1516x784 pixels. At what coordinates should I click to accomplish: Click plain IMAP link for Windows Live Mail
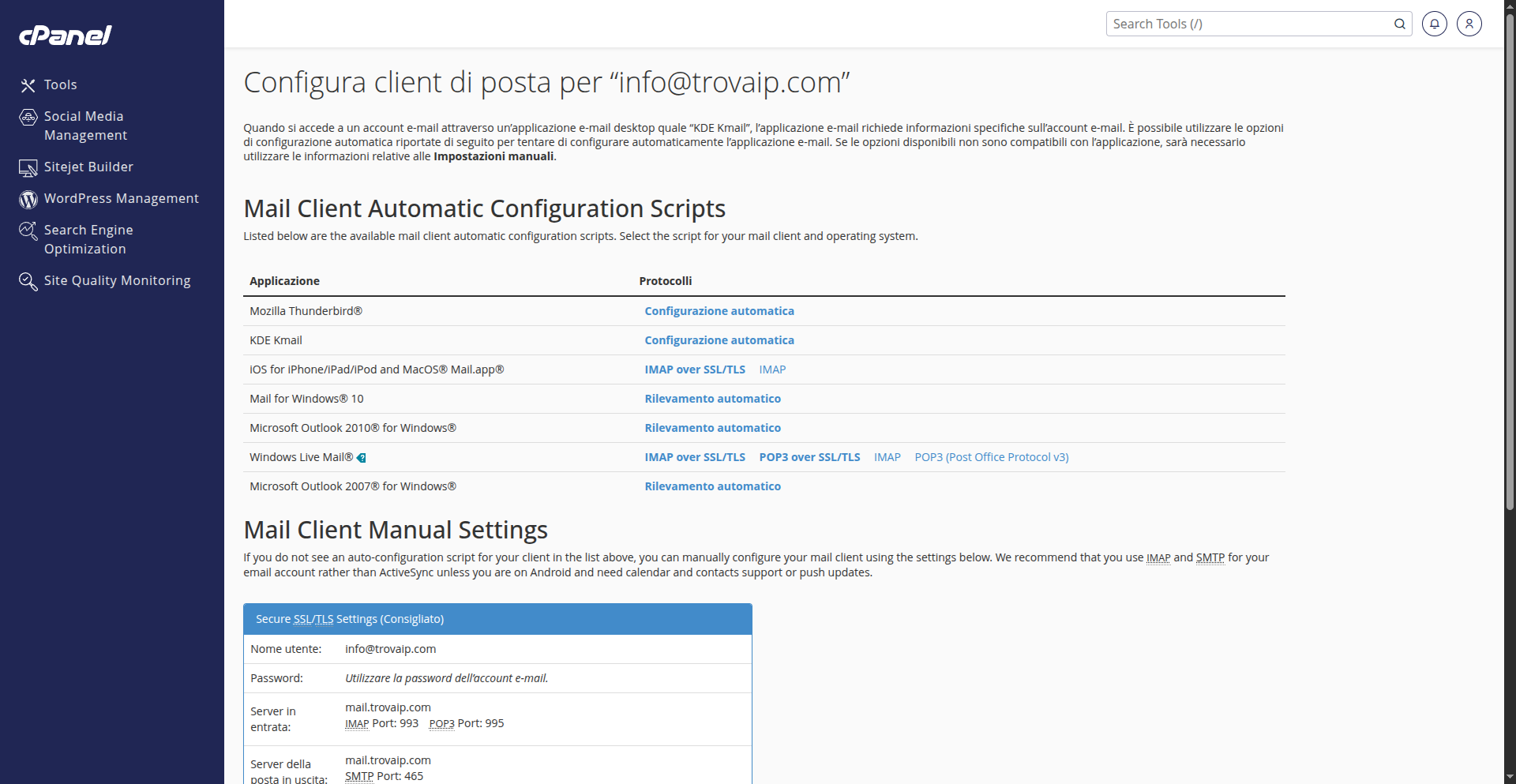click(x=887, y=457)
